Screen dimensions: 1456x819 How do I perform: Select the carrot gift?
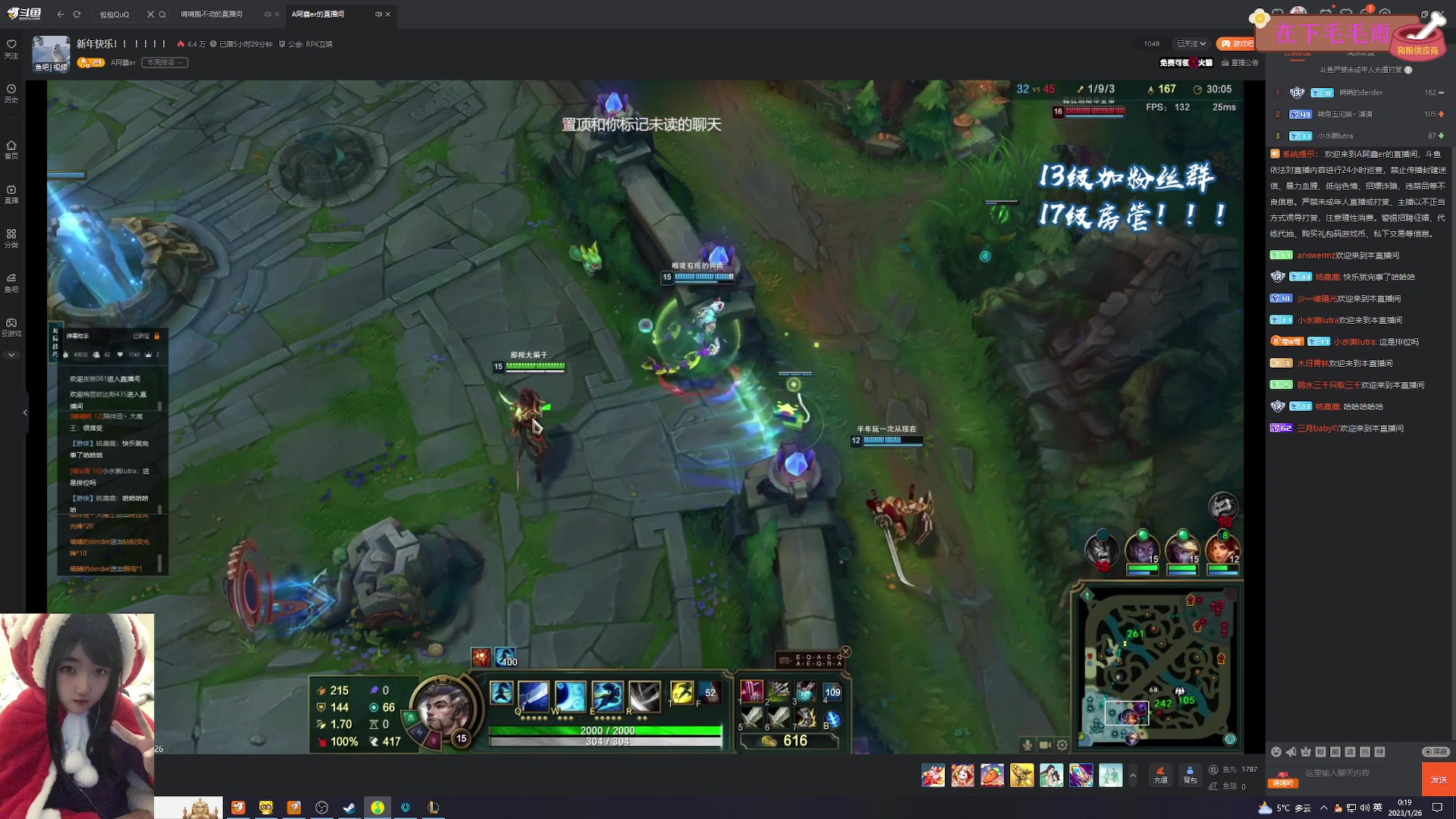pos(992,775)
